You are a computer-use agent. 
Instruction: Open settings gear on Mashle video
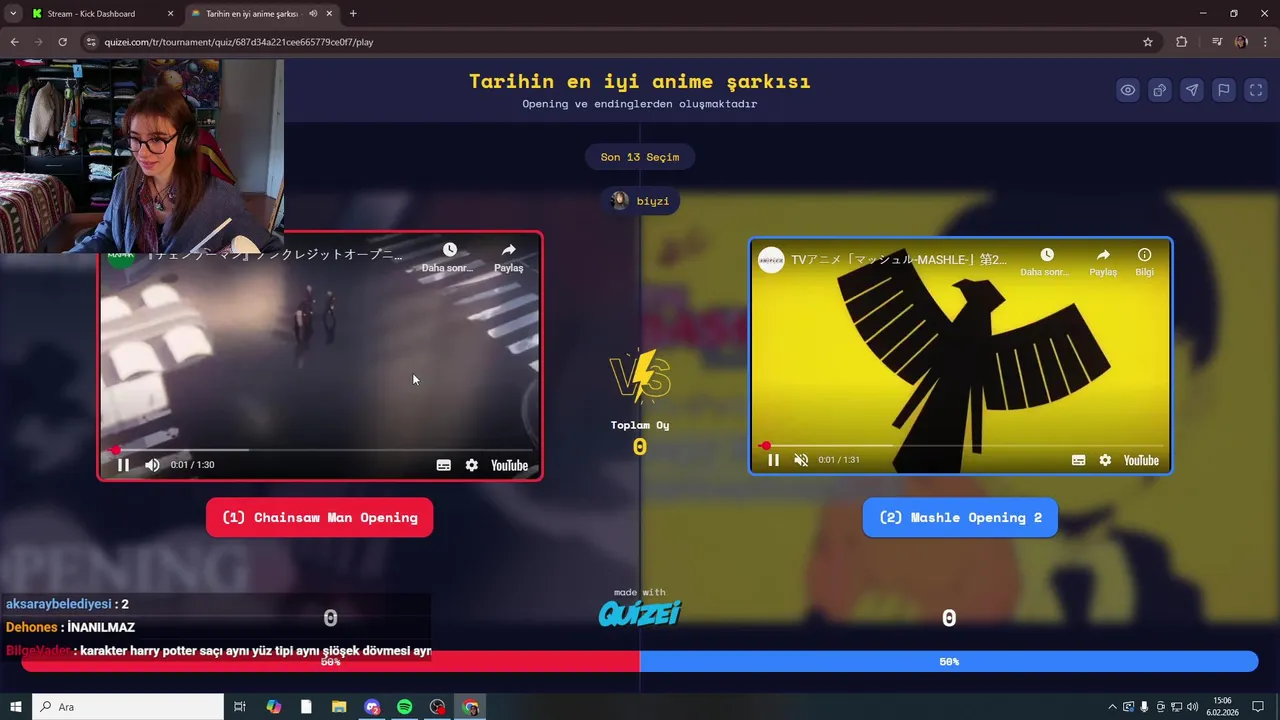[1105, 460]
